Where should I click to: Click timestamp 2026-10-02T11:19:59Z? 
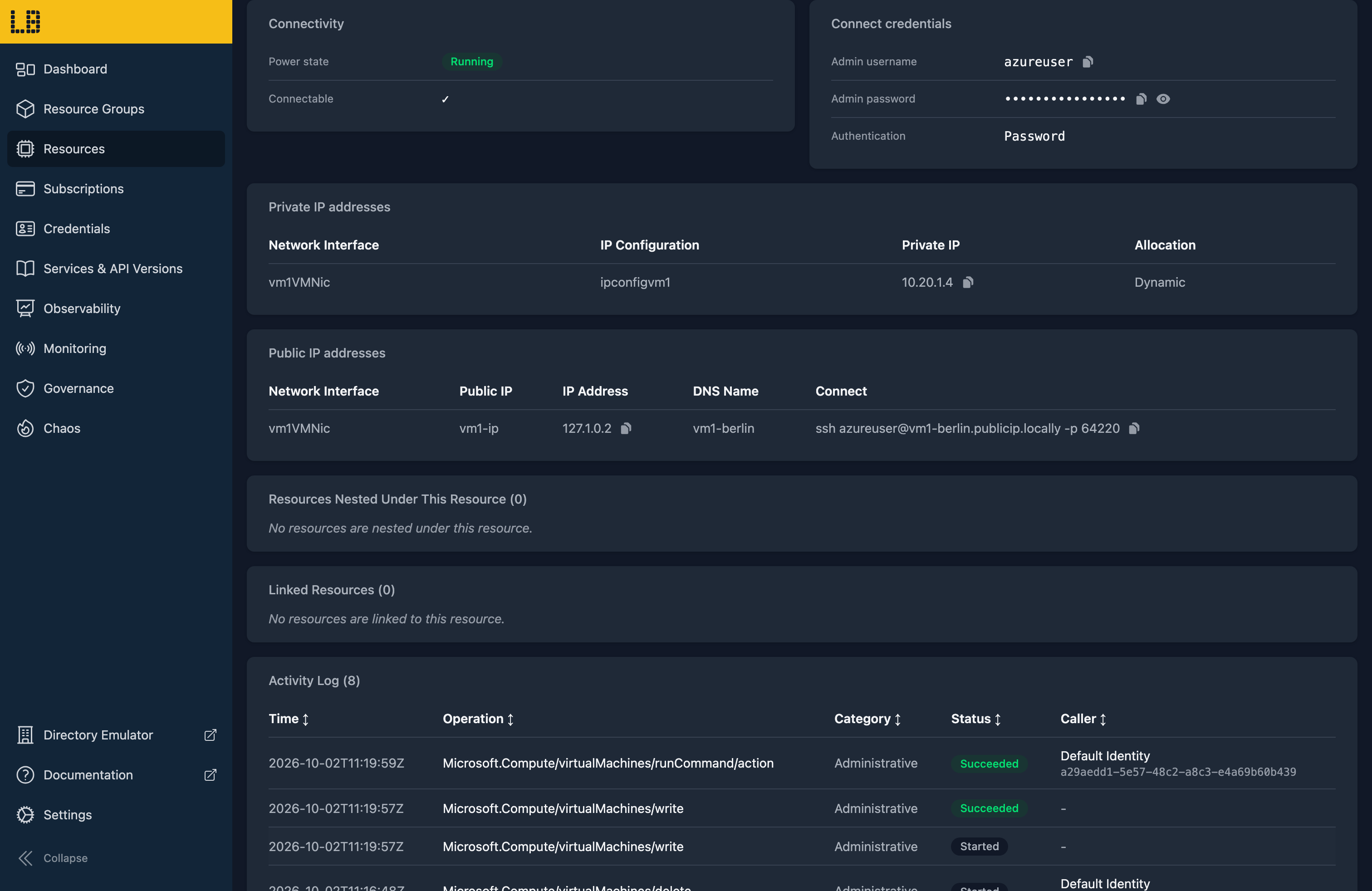tap(336, 763)
